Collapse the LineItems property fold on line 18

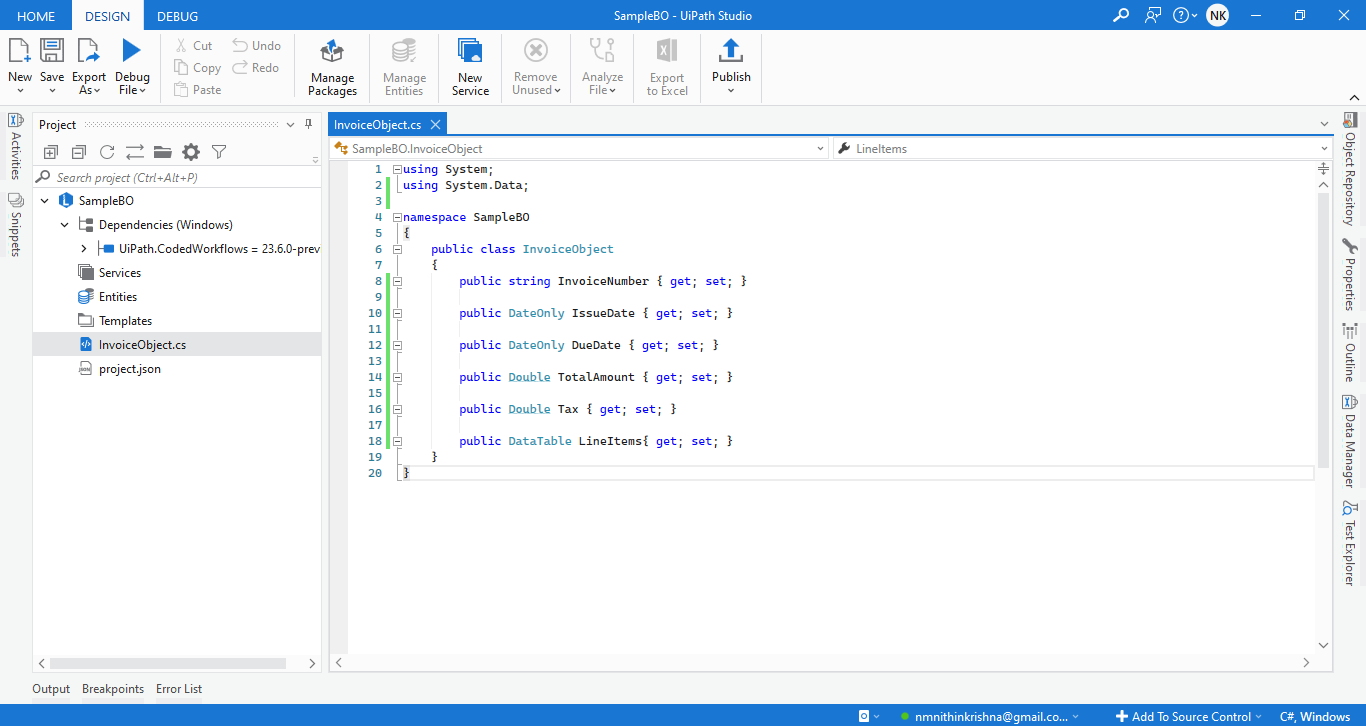pyautogui.click(x=397, y=441)
